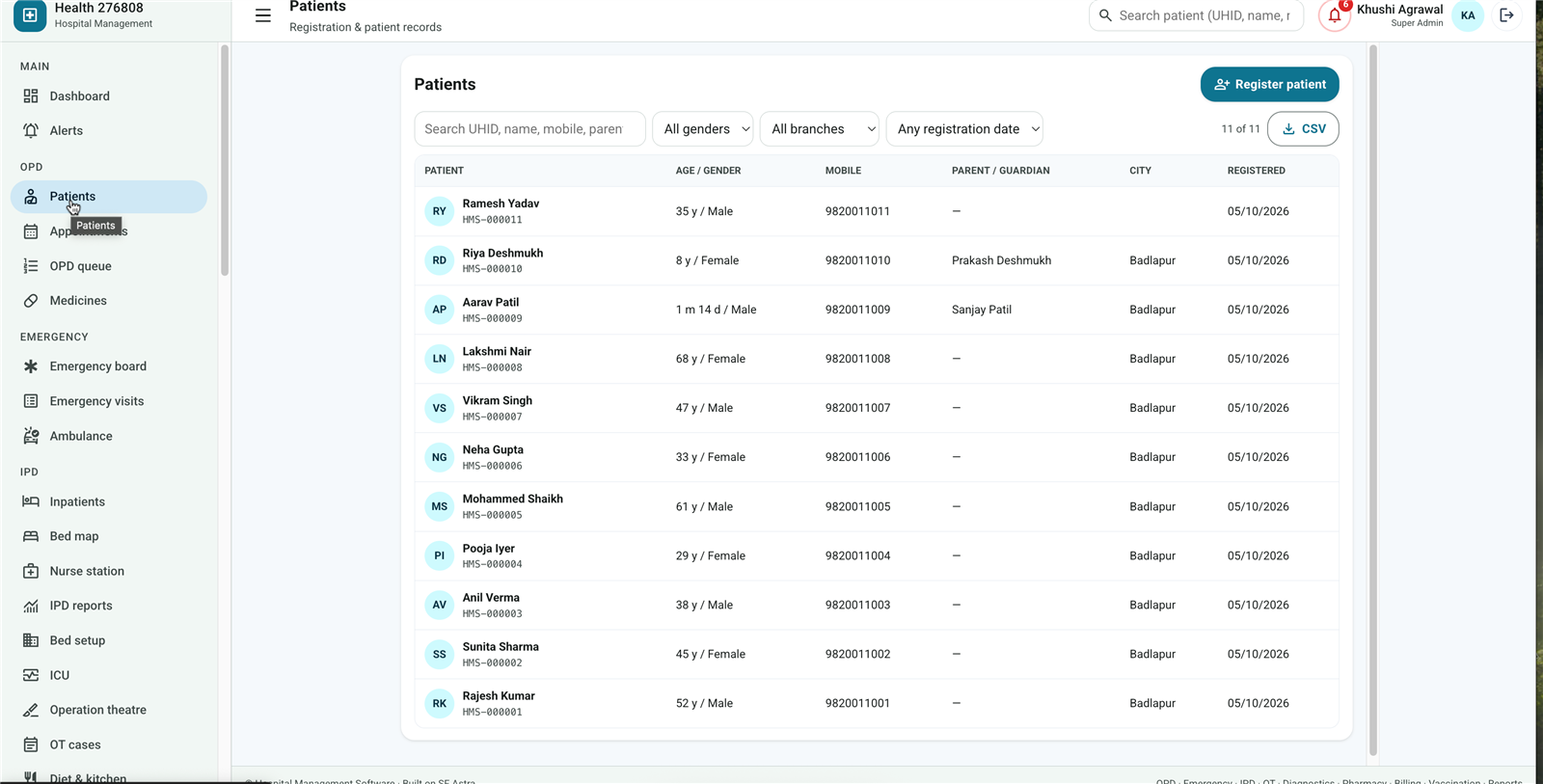Open Ramesh Yadav patient record
The image size is (1543, 784).
click(x=876, y=211)
